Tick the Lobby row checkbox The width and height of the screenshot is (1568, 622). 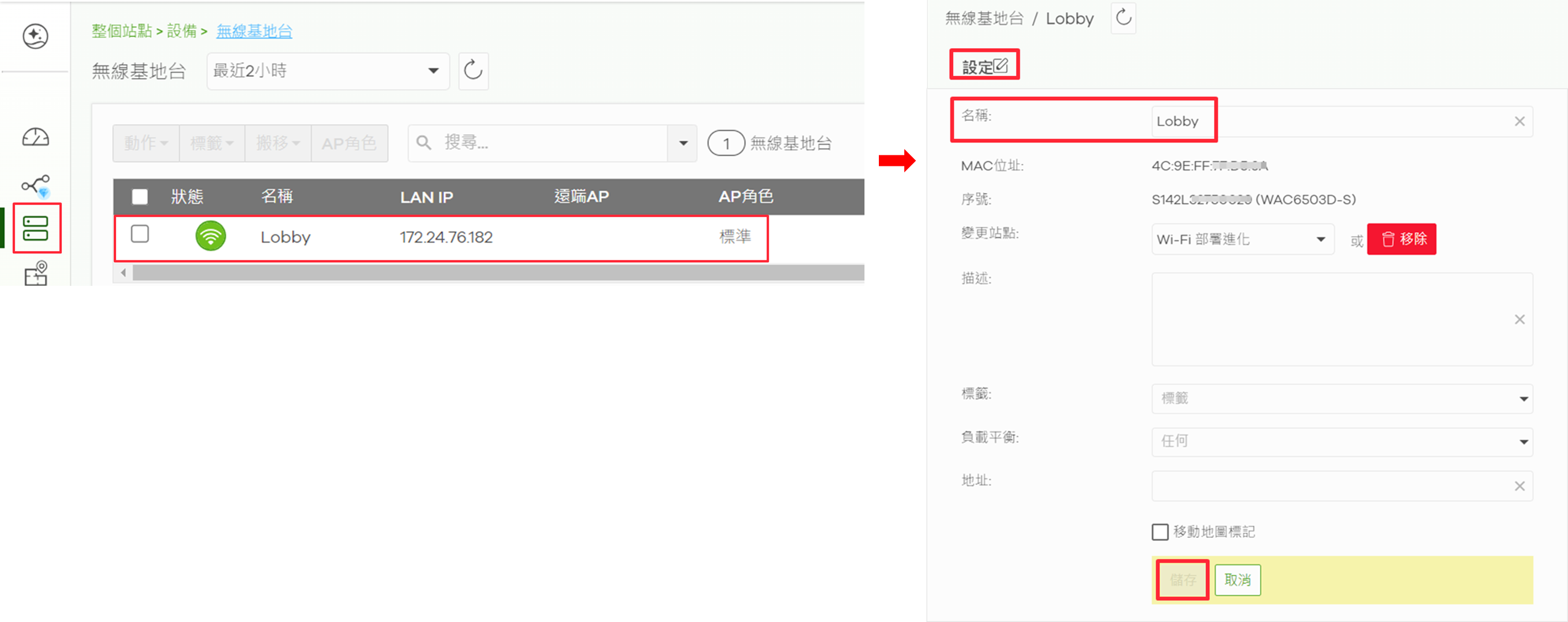click(140, 234)
